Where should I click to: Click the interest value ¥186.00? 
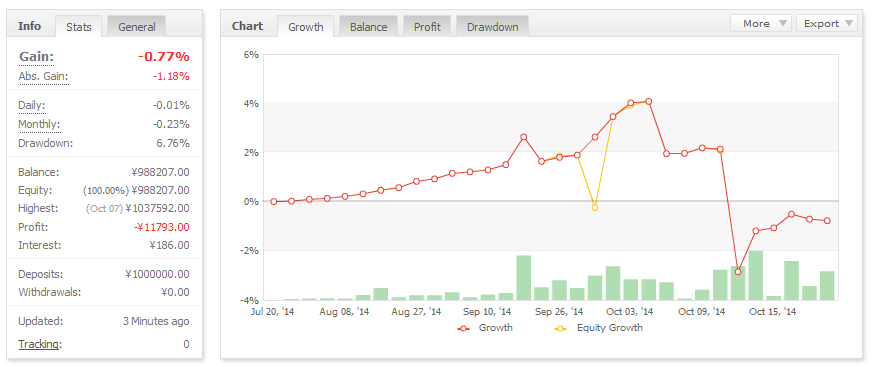tap(170, 245)
